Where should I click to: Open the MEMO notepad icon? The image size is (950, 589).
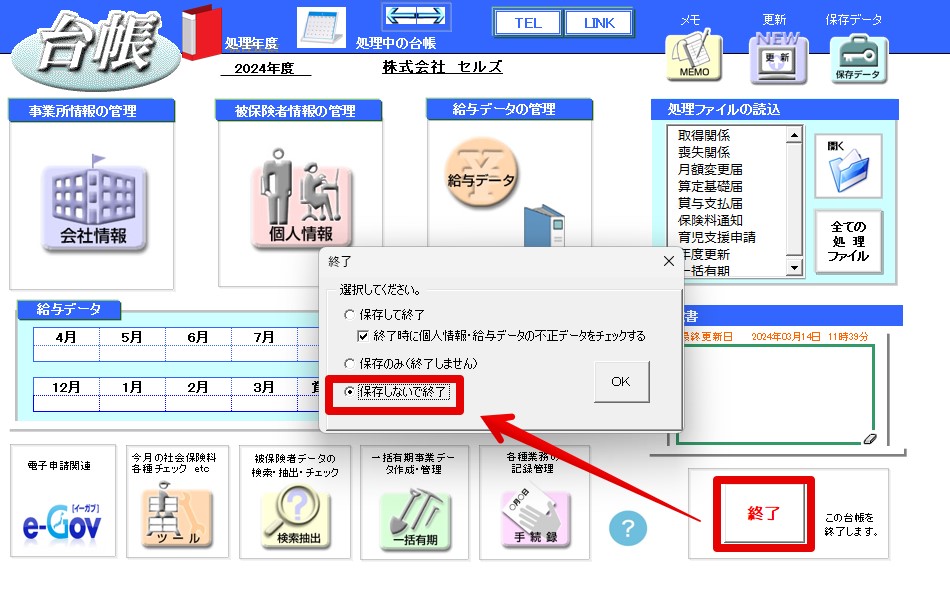[x=694, y=58]
